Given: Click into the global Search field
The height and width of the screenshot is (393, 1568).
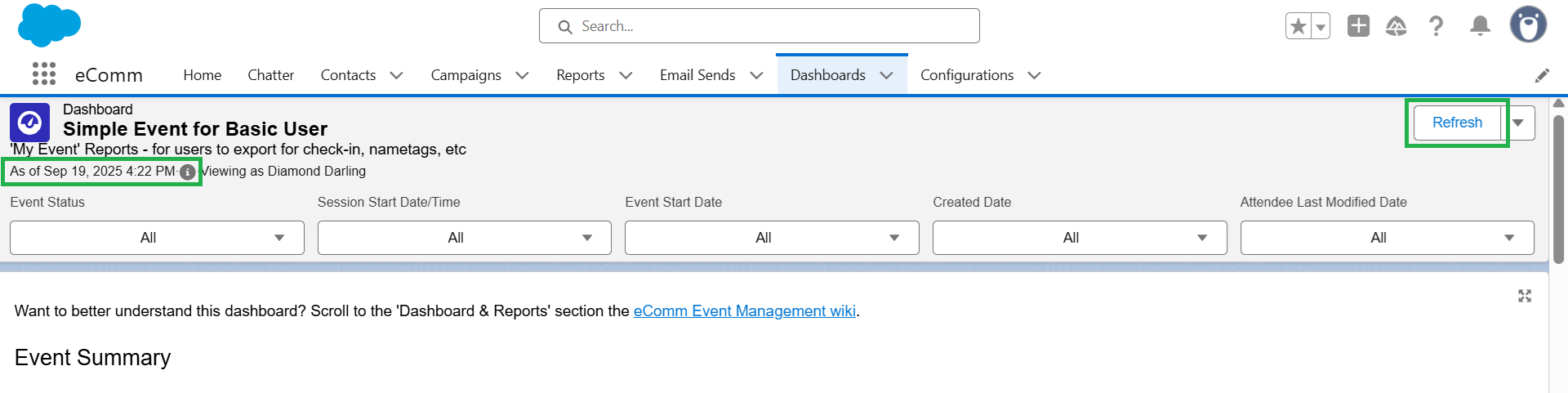Looking at the screenshot, I should (759, 26).
